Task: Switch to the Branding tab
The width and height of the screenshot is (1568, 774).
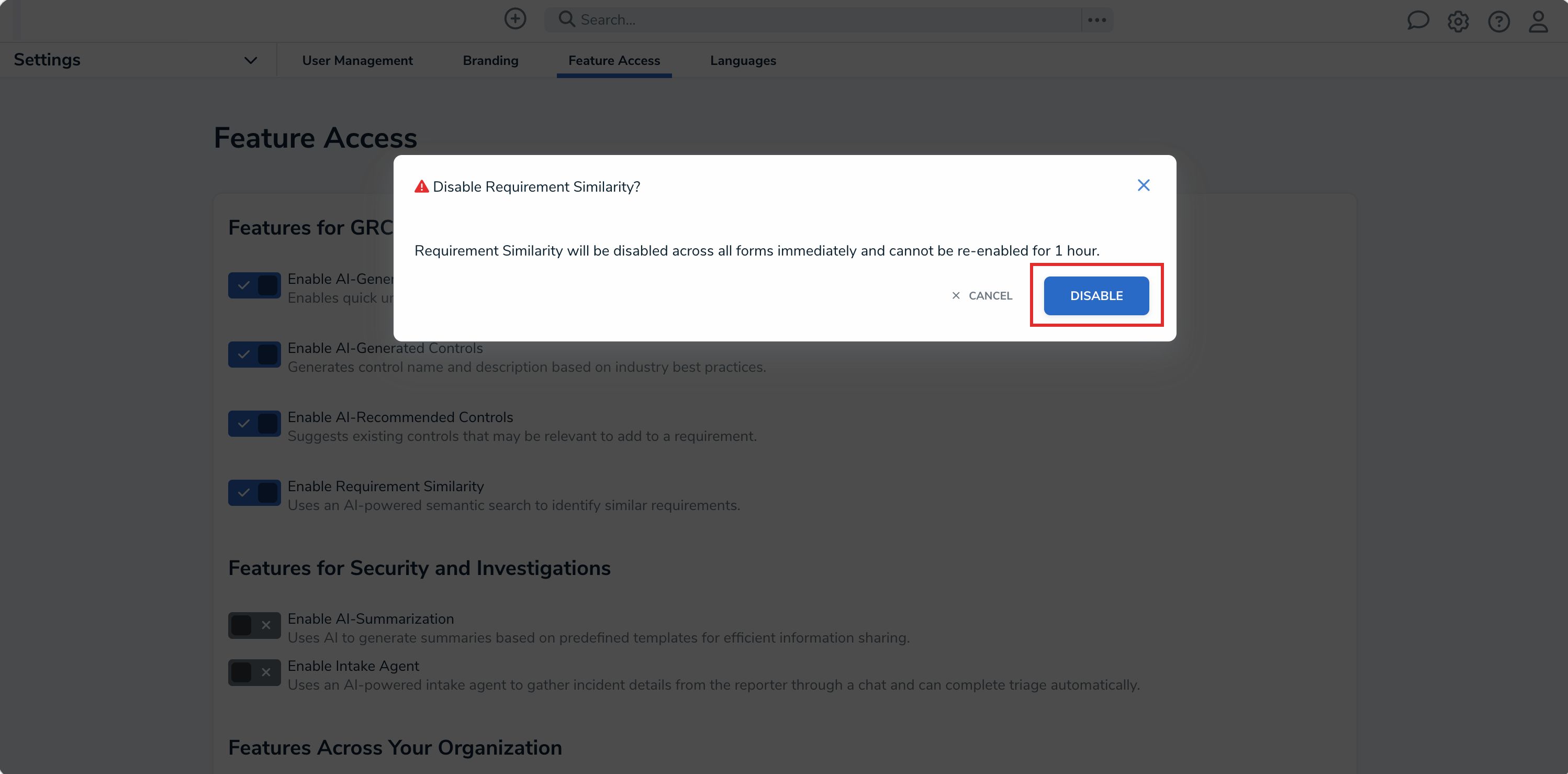Action: click(490, 60)
